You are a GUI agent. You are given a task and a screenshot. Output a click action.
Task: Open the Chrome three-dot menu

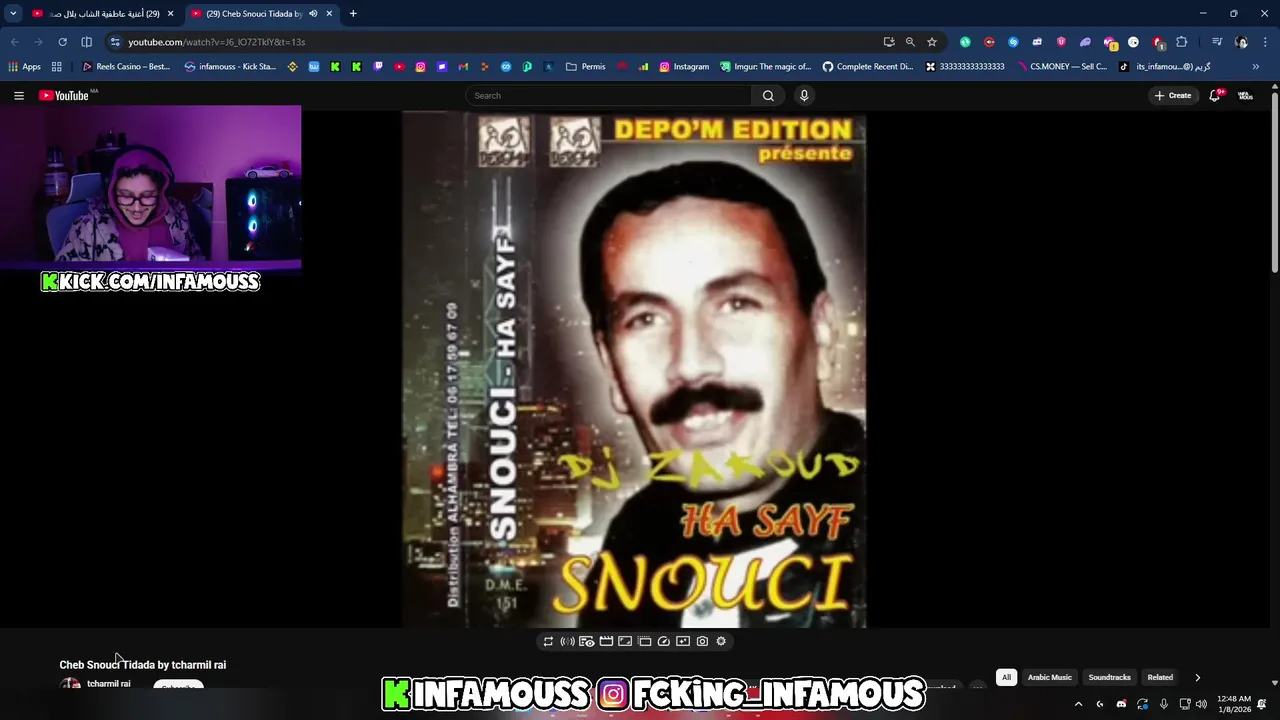tap(1265, 42)
